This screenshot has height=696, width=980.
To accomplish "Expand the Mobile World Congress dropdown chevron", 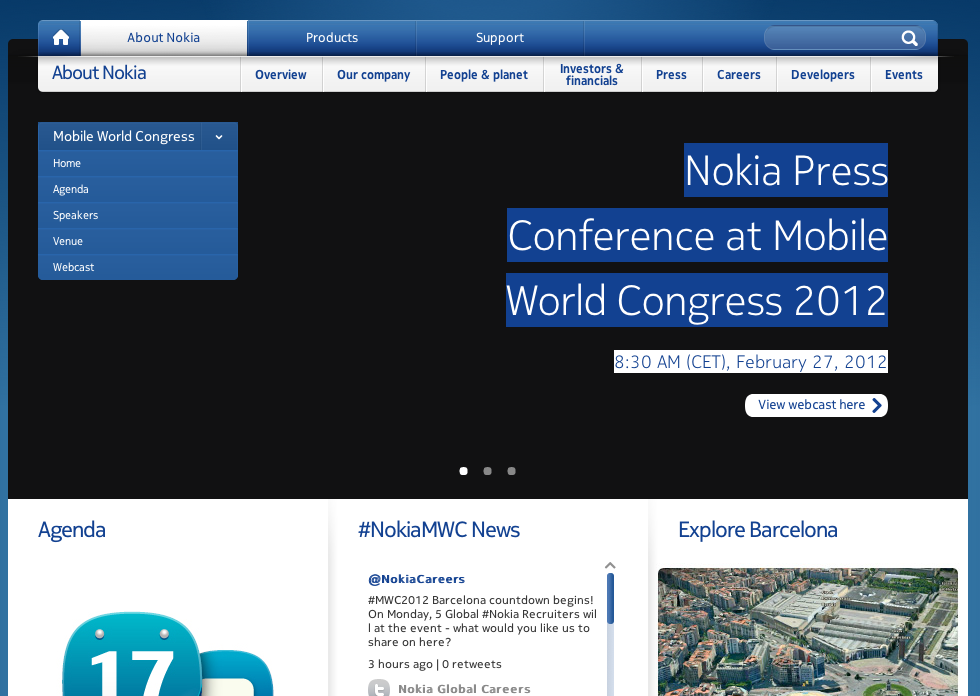I will pos(219,137).
